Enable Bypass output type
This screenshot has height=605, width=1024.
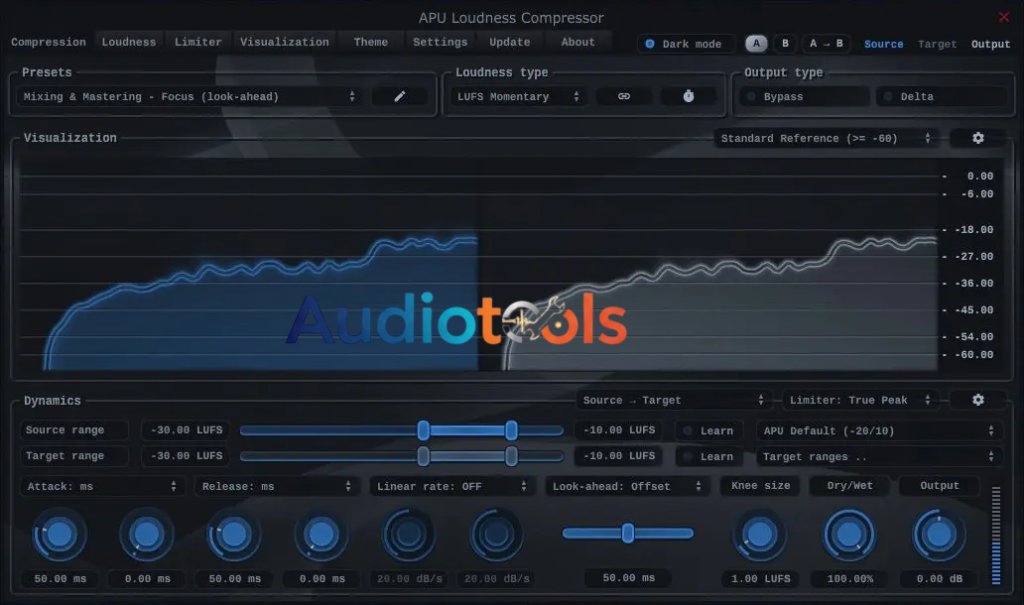tap(802, 95)
